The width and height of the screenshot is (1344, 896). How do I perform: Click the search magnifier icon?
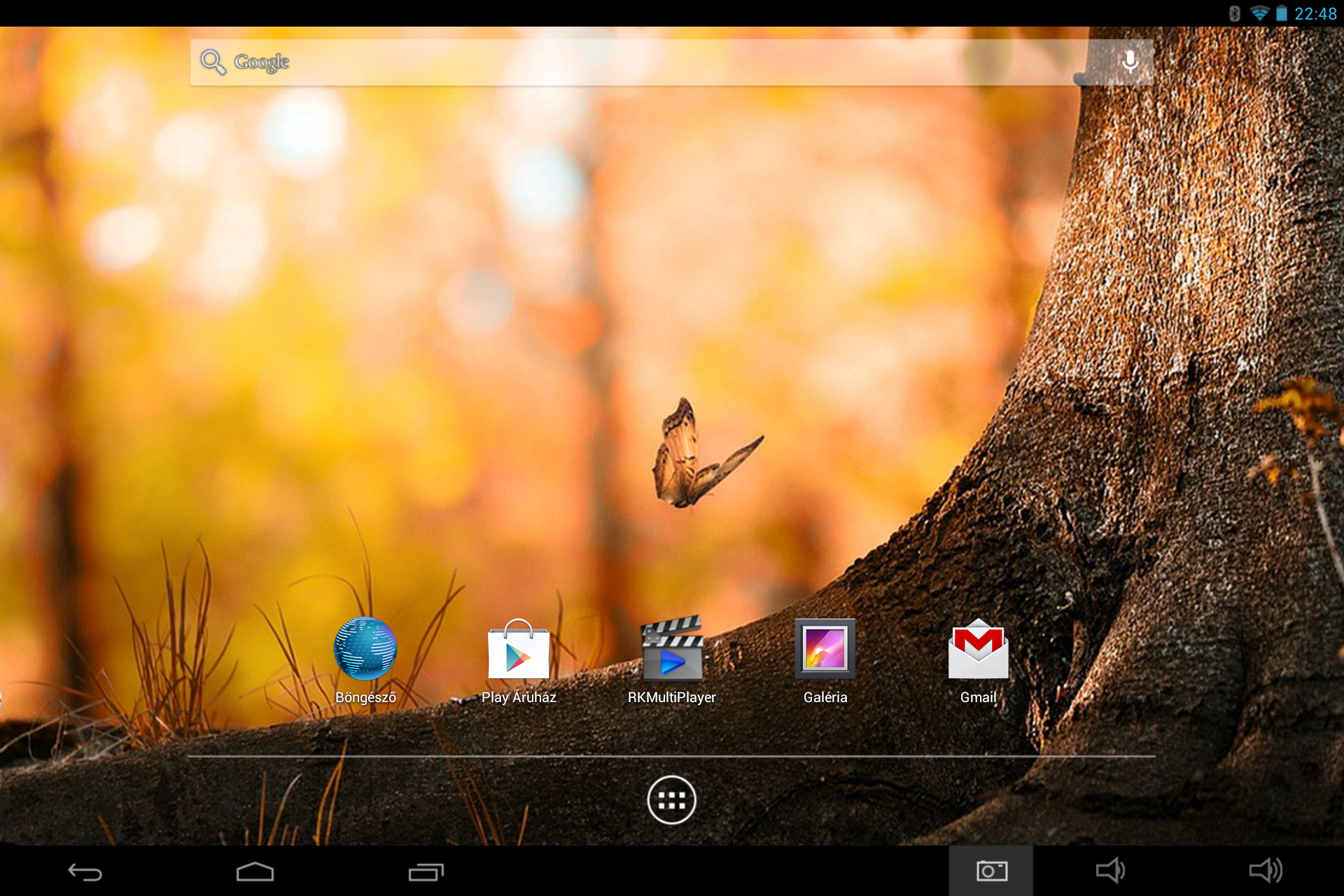[x=212, y=62]
